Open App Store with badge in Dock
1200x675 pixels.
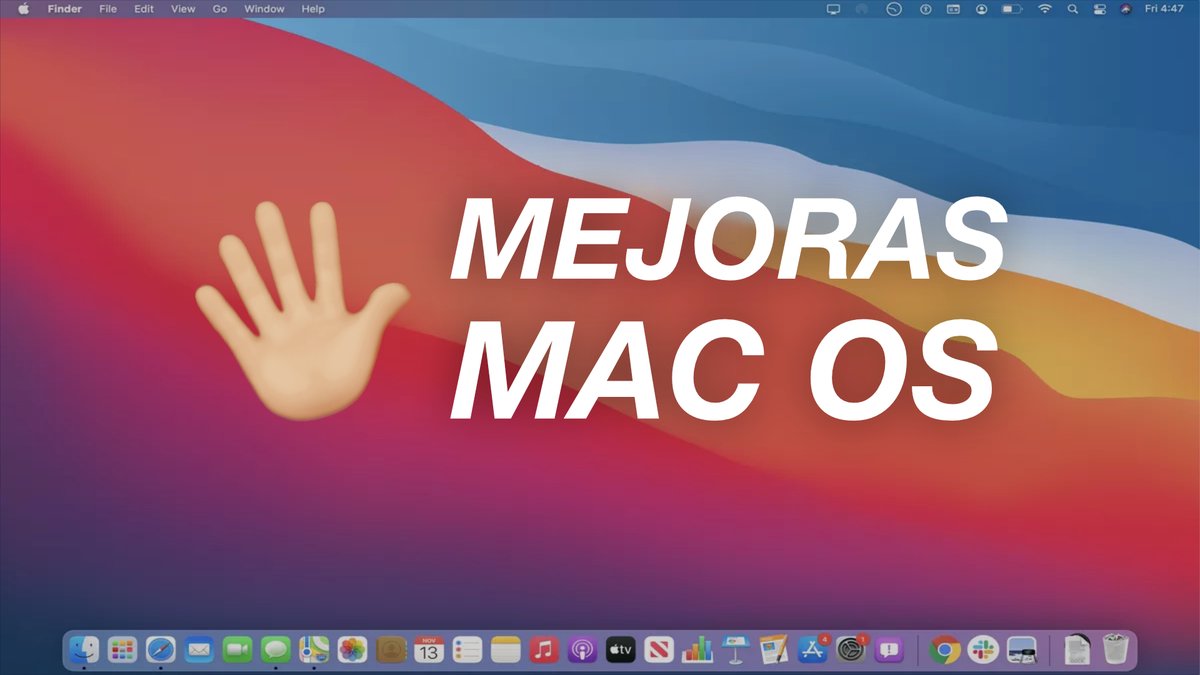point(813,650)
